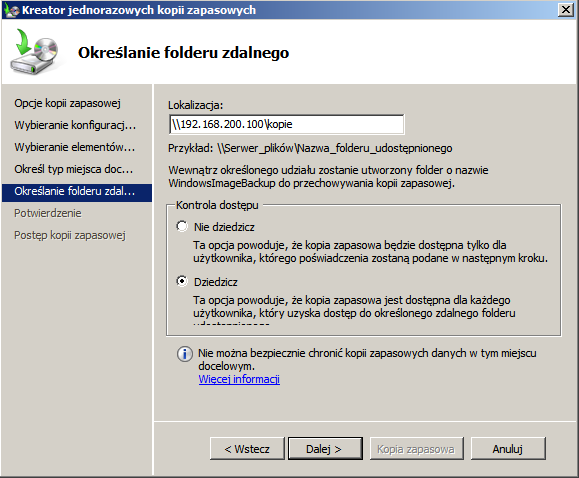The image size is (579, 478).
Task: Click the blue information icon
Action: [184, 354]
